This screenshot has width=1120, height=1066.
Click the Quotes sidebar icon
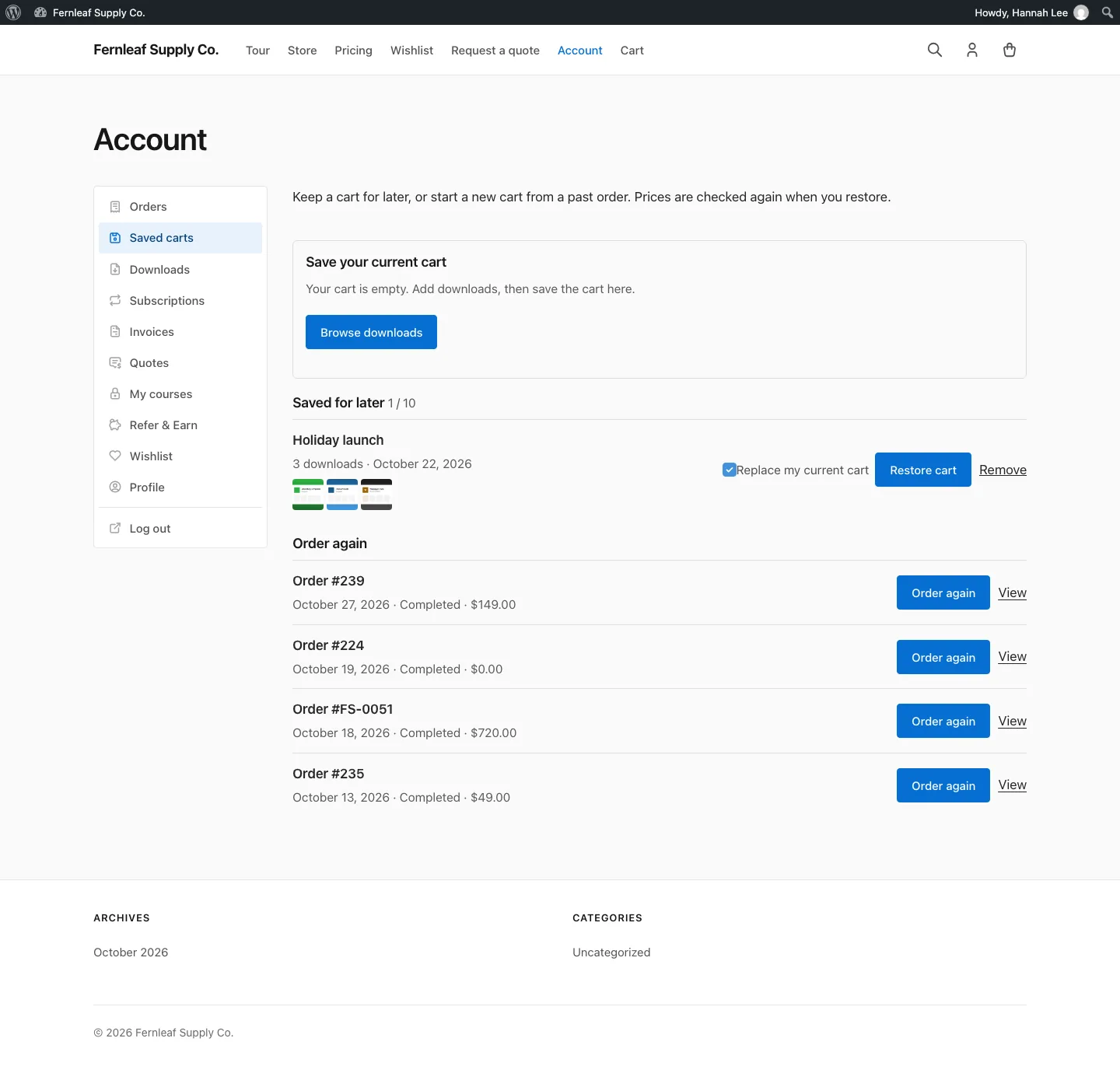click(115, 363)
